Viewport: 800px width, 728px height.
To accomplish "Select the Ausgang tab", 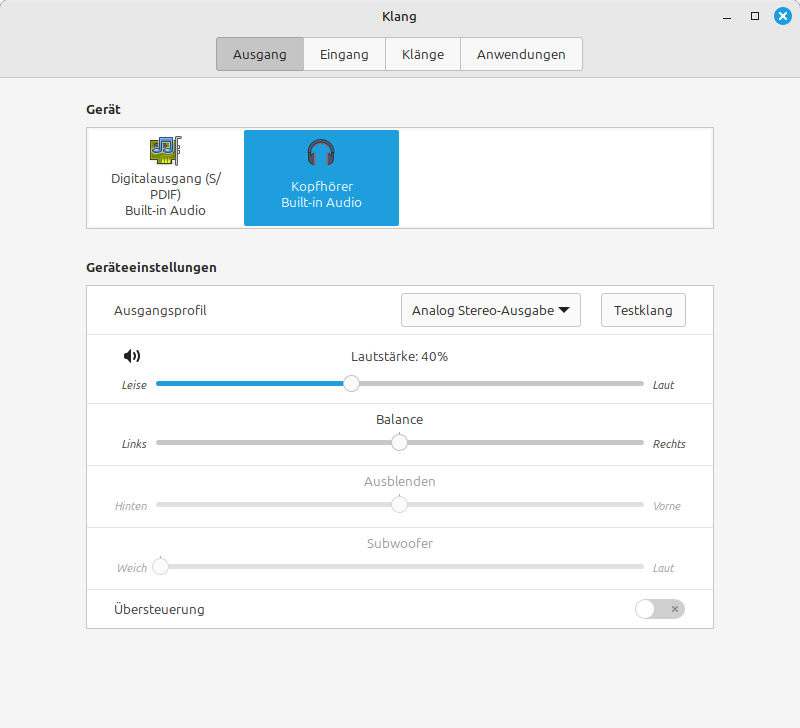I will [x=260, y=55].
